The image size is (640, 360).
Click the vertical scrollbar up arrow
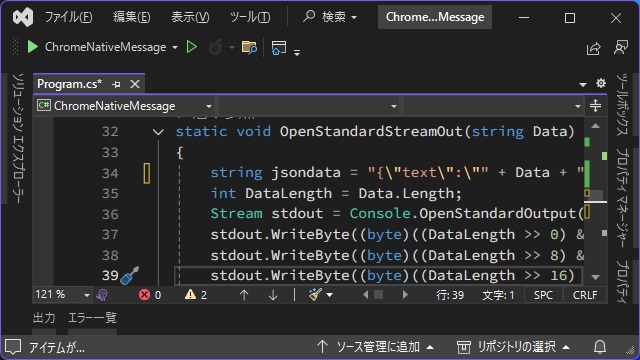pos(596,126)
